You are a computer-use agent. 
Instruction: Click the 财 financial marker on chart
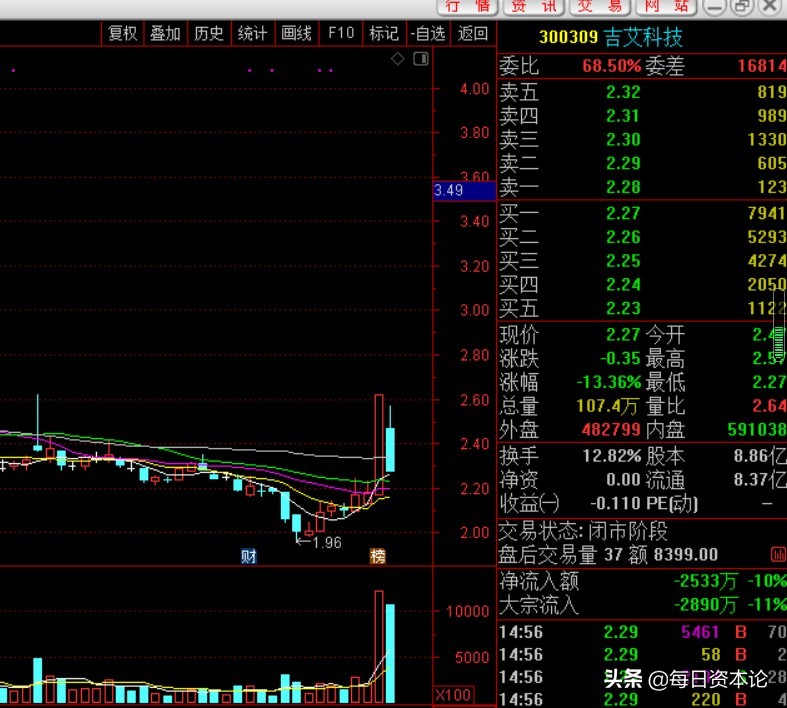(x=248, y=556)
